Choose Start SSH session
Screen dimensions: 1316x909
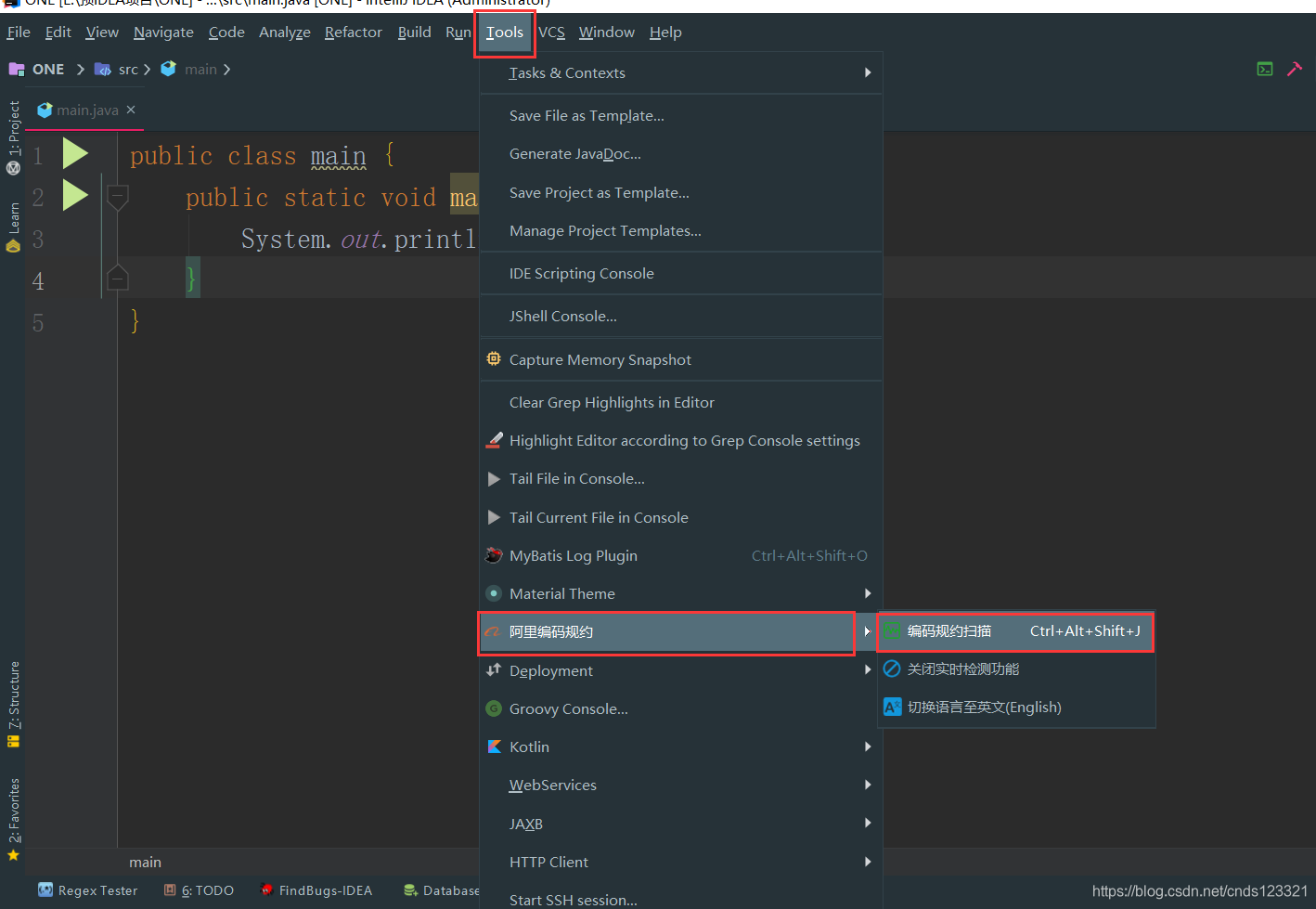[680, 899]
